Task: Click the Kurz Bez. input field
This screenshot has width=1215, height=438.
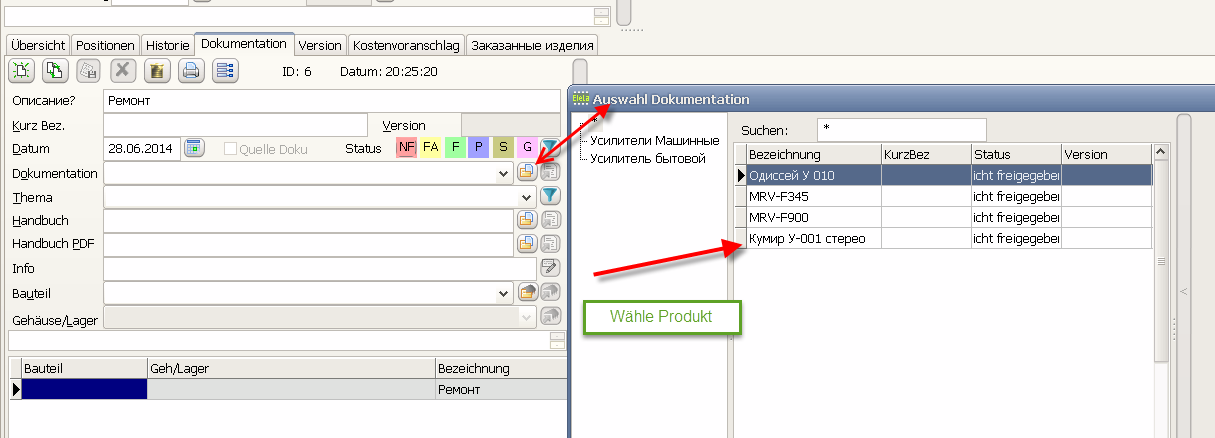Action: point(235,125)
